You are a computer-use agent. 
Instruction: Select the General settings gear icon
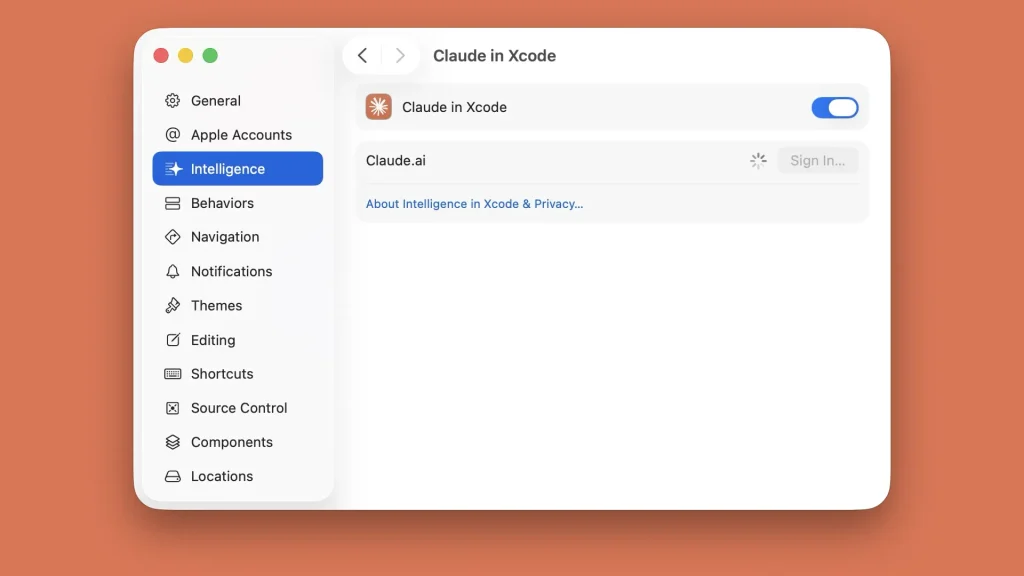click(173, 100)
